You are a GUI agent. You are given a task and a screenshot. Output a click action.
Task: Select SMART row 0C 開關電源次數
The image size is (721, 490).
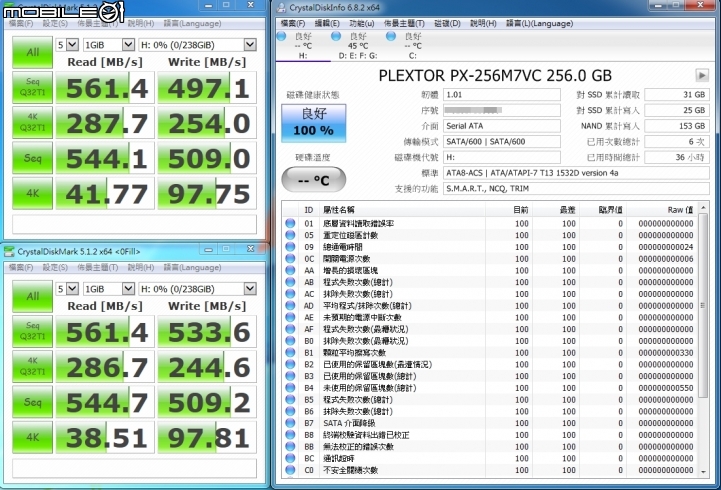pyautogui.click(x=489, y=259)
